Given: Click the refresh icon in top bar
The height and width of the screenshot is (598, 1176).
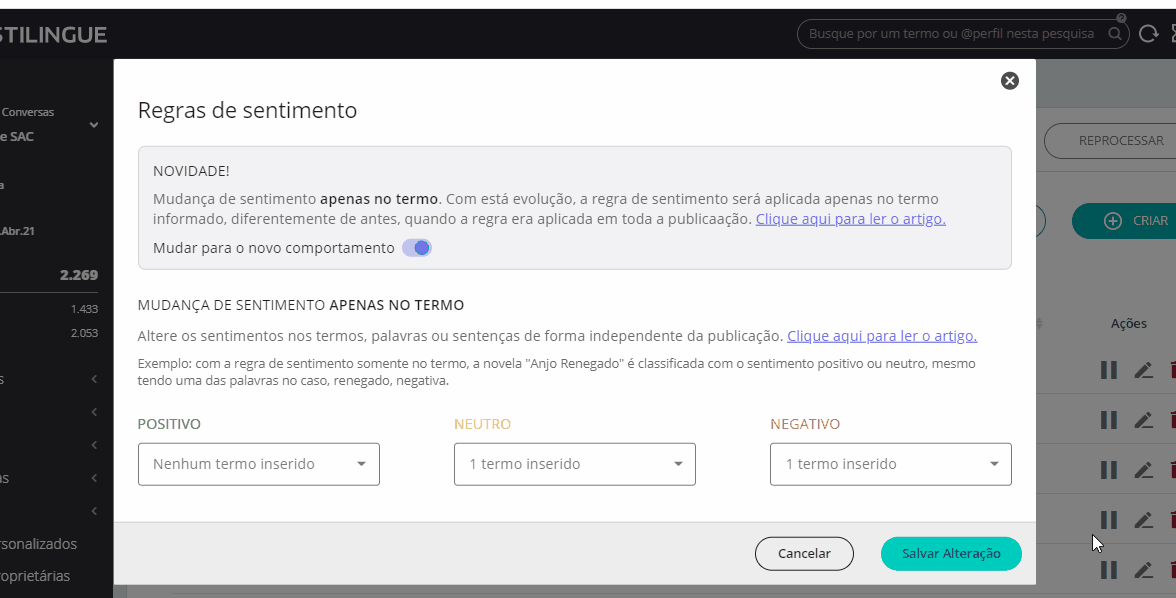Looking at the screenshot, I should point(1148,35).
